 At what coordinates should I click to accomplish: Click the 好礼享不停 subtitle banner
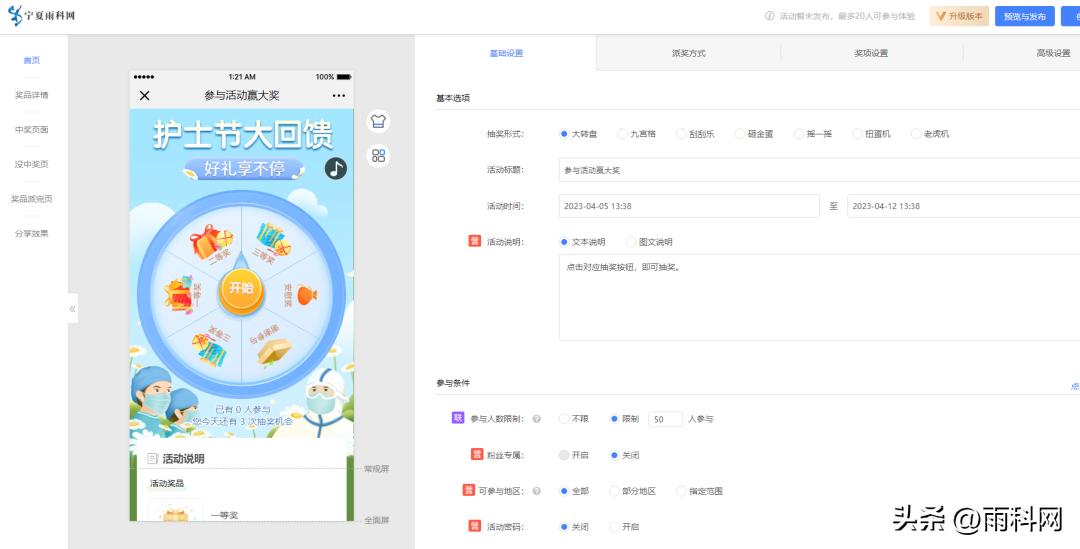click(x=244, y=168)
